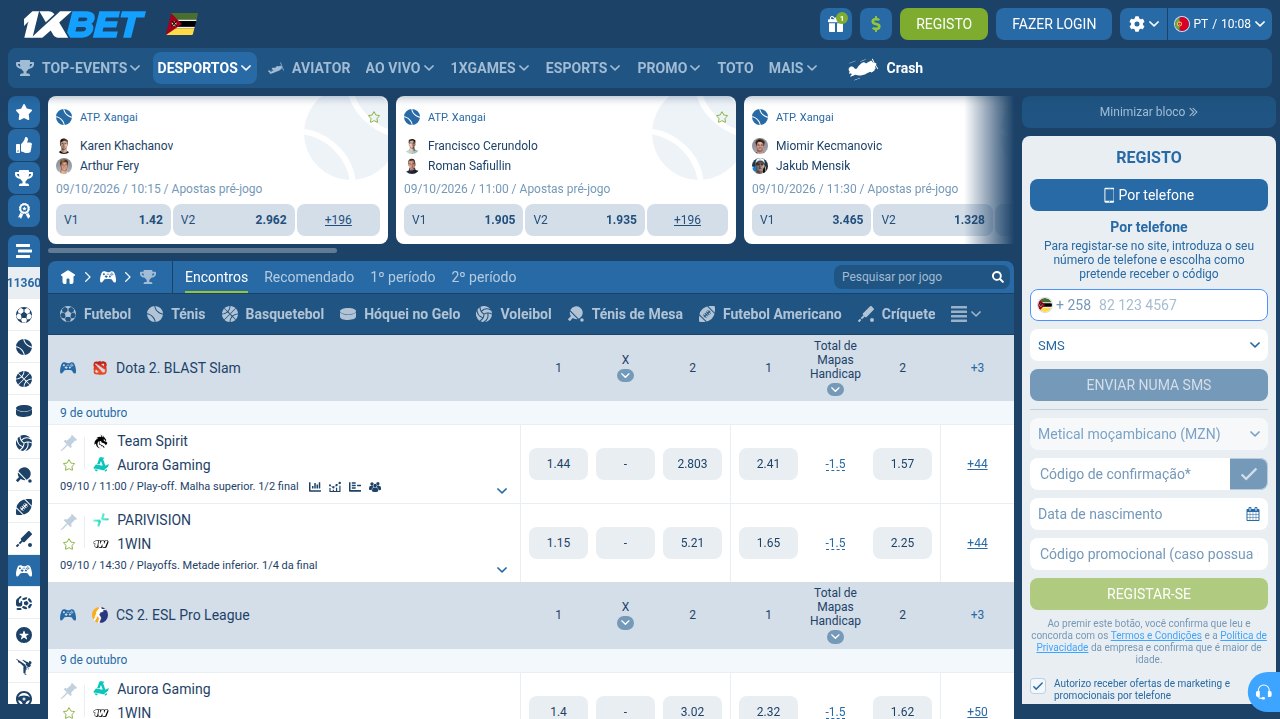Select table tennis icon in sidebar
The width and height of the screenshot is (1280, 719).
click(x=24, y=475)
